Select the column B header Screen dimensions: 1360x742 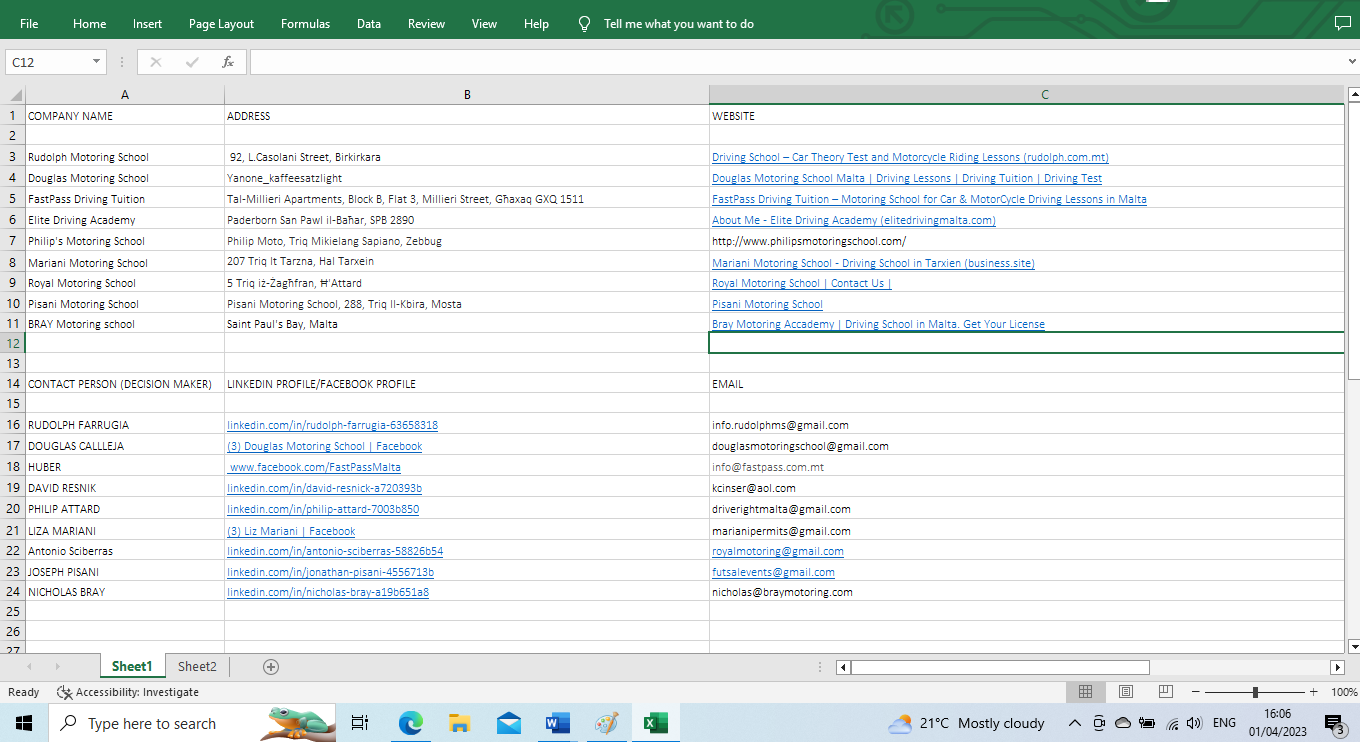click(467, 95)
